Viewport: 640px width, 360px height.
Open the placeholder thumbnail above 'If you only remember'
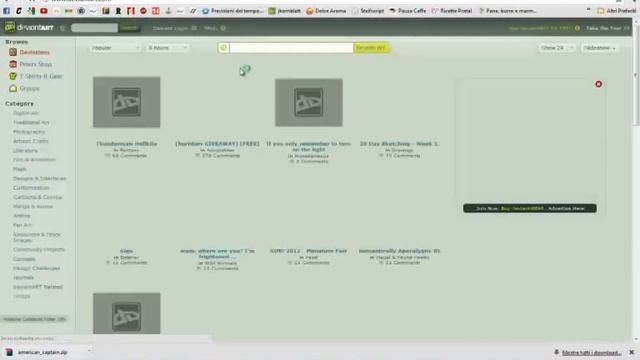pyautogui.click(x=309, y=102)
